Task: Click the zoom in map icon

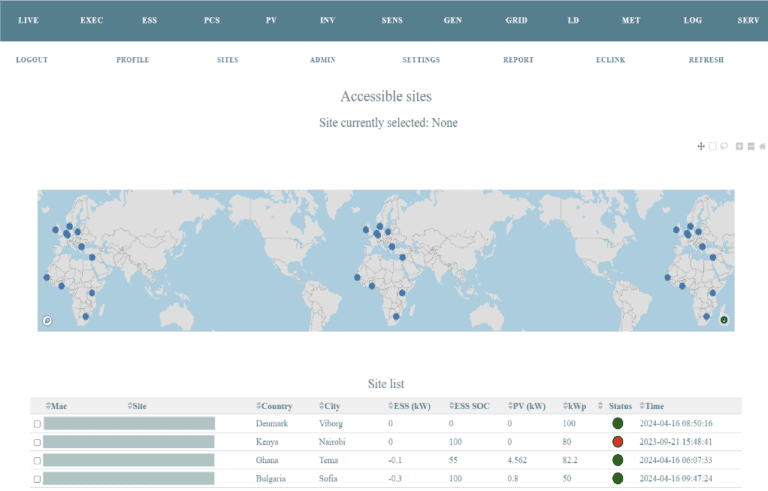Action: tap(739, 146)
